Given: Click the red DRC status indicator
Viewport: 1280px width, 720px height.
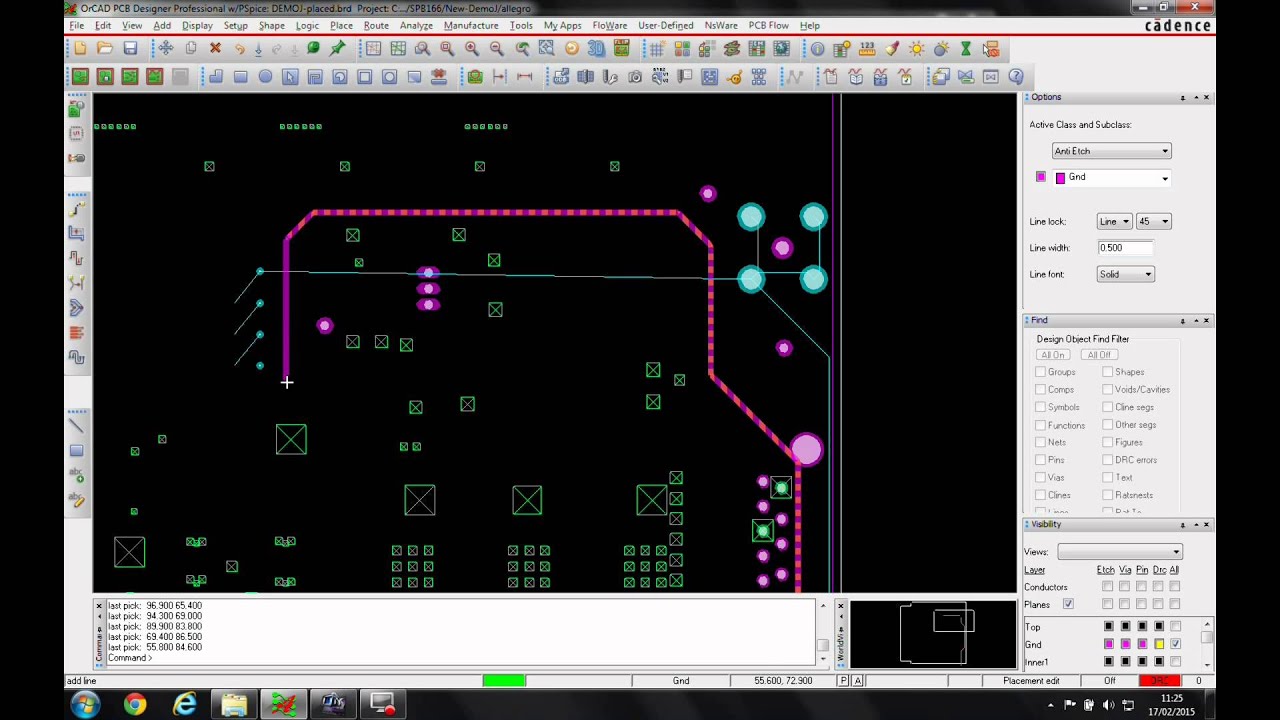Looking at the screenshot, I should (1159, 681).
